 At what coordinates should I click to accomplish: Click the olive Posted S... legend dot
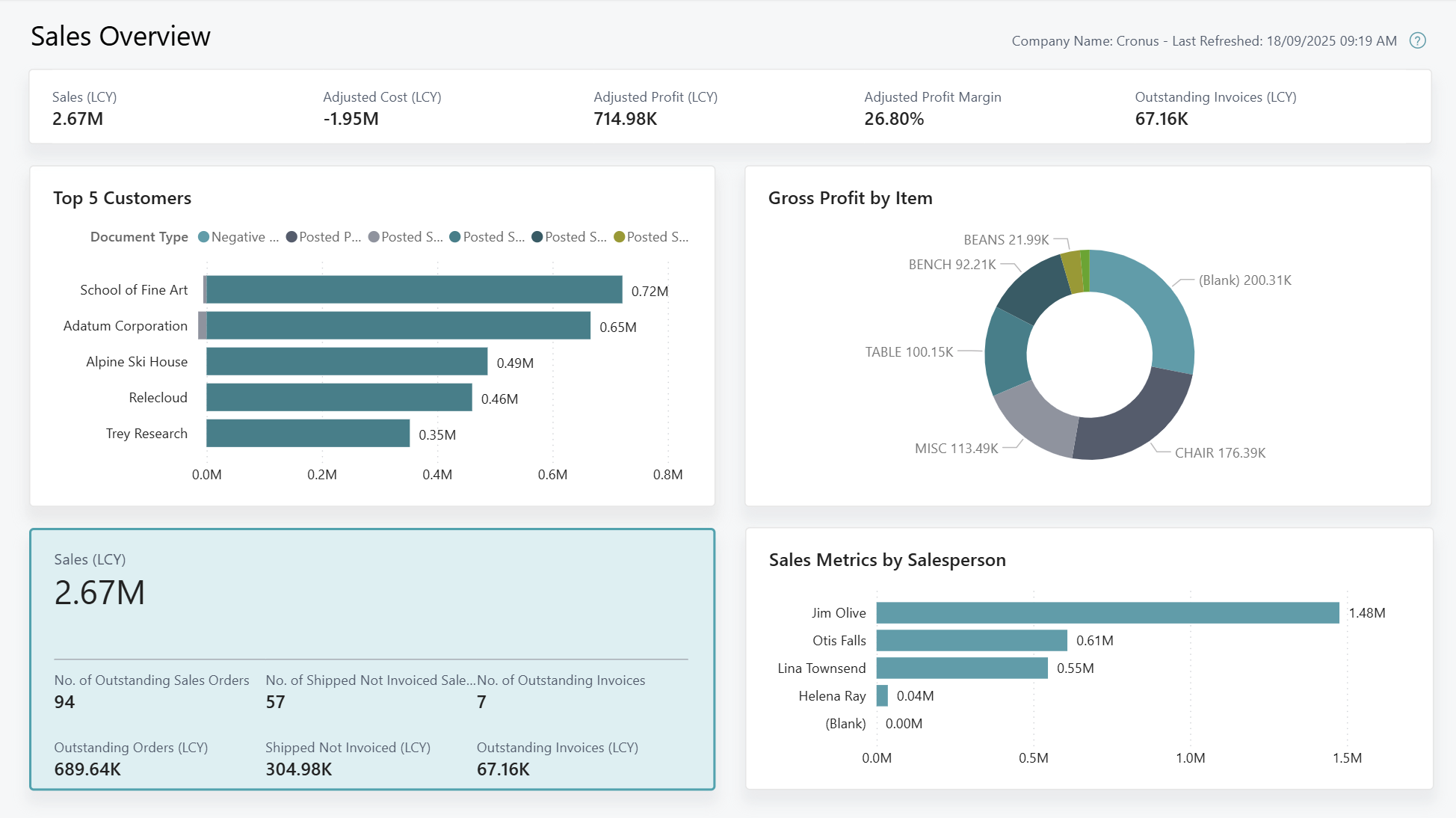pos(618,236)
